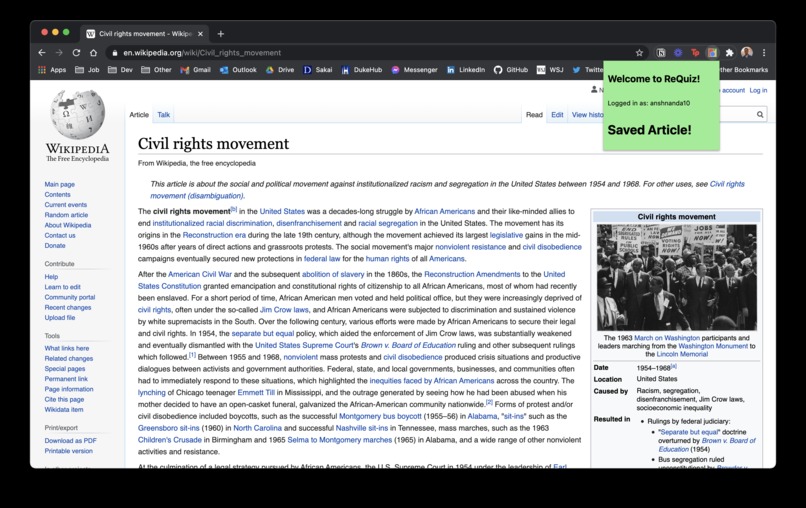Click the Wikipedia globe logo
This screenshot has width=806, height=508.
click(x=78, y=115)
